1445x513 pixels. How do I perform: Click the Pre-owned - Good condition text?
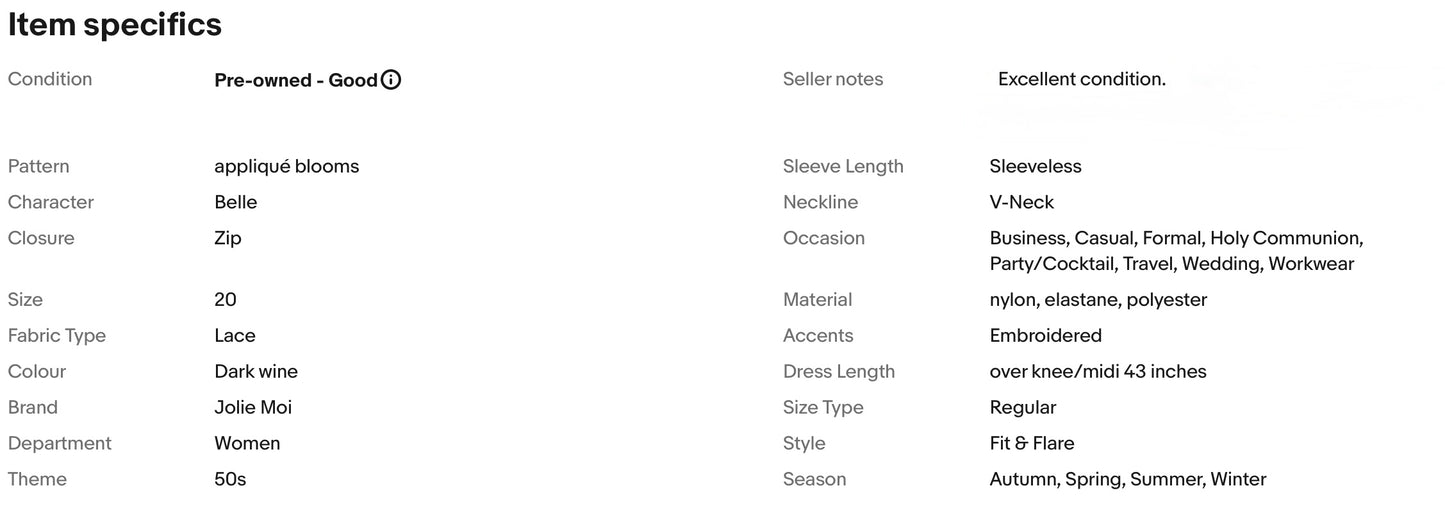[296, 80]
